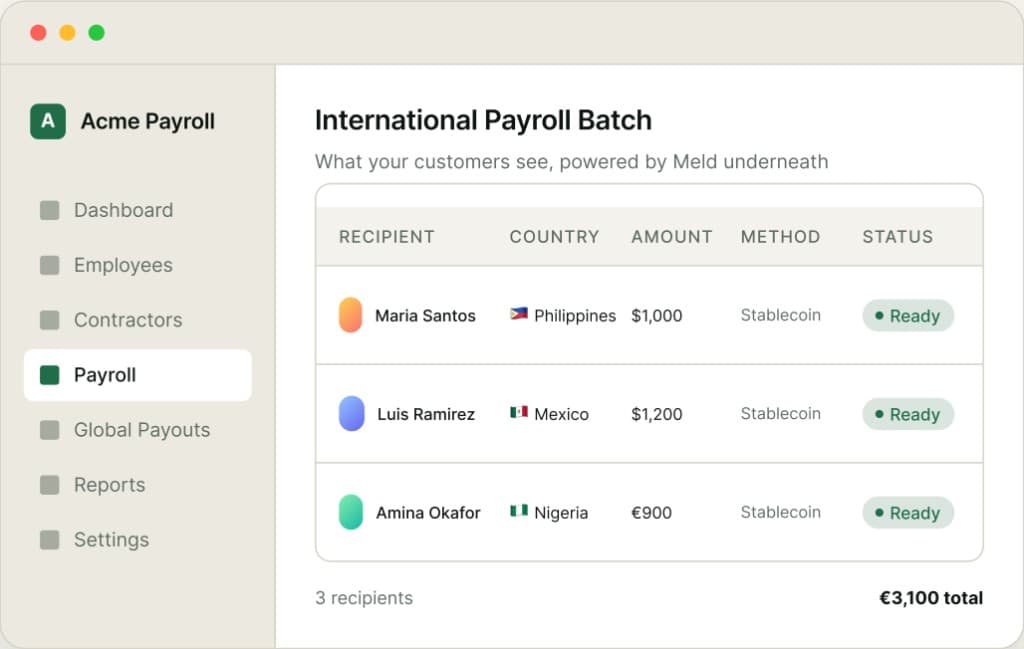Screen dimensions: 1024x649
Task: Click the 3 recipients label
Action: [x=364, y=598]
